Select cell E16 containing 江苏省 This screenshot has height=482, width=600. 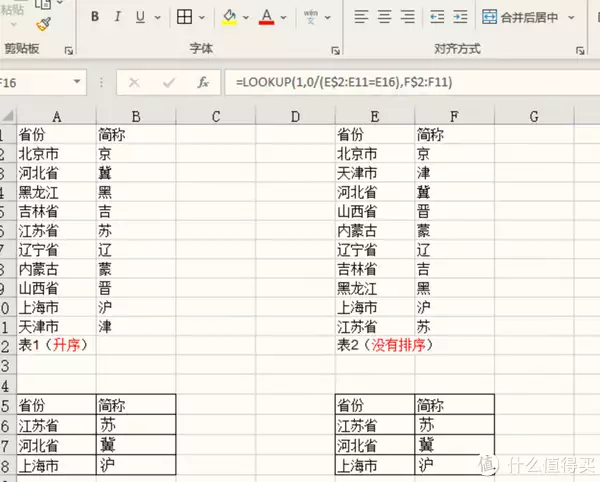coord(375,425)
